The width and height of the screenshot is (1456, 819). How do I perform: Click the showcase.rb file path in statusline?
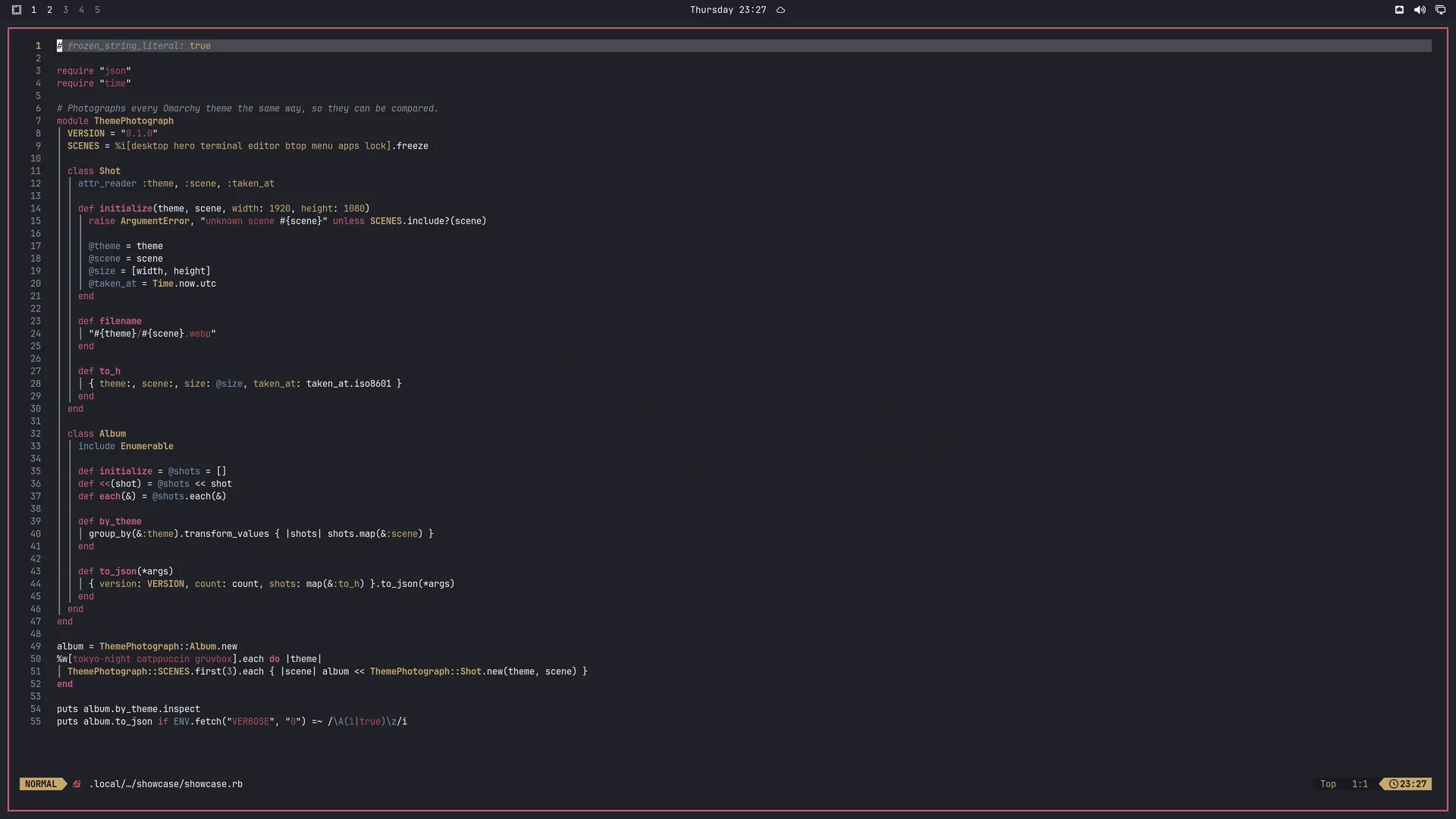[x=166, y=784]
